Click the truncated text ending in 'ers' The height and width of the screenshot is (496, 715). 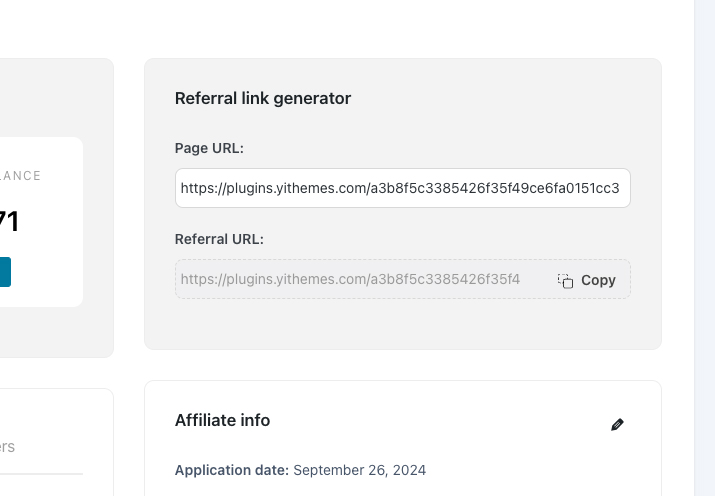click(x=7, y=447)
